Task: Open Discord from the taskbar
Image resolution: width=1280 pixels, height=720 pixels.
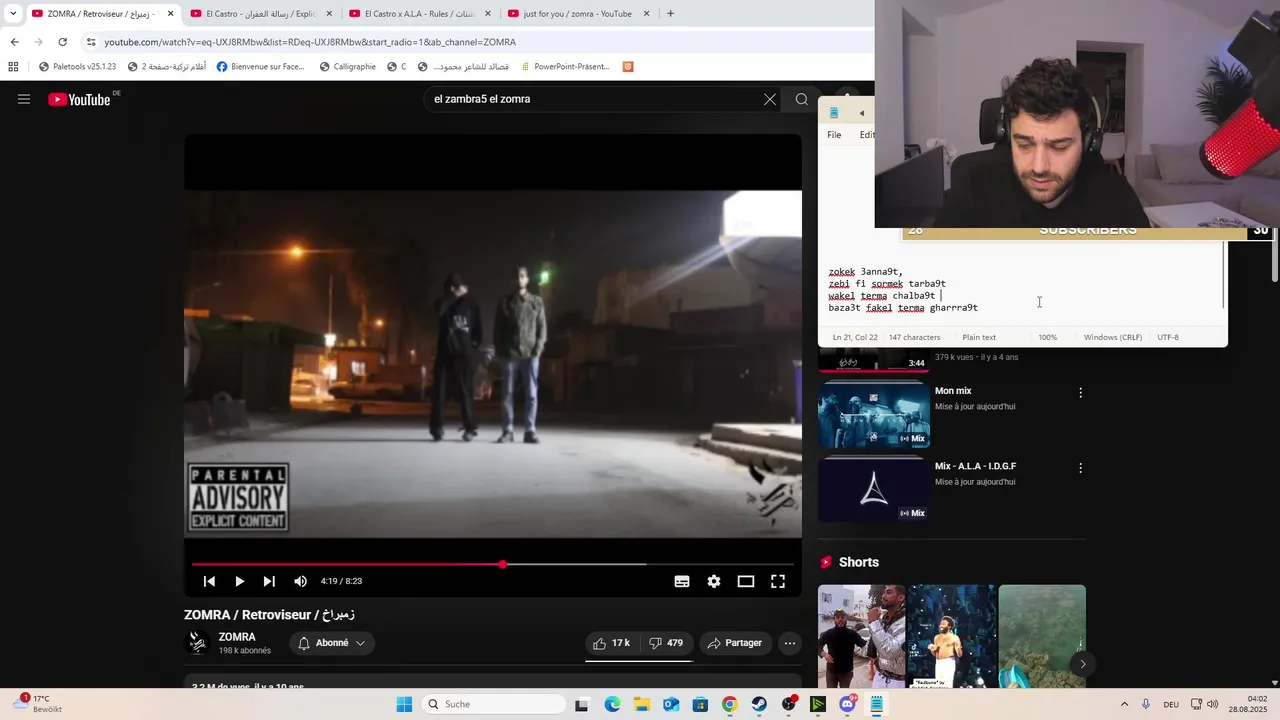Action: click(847, 704)
